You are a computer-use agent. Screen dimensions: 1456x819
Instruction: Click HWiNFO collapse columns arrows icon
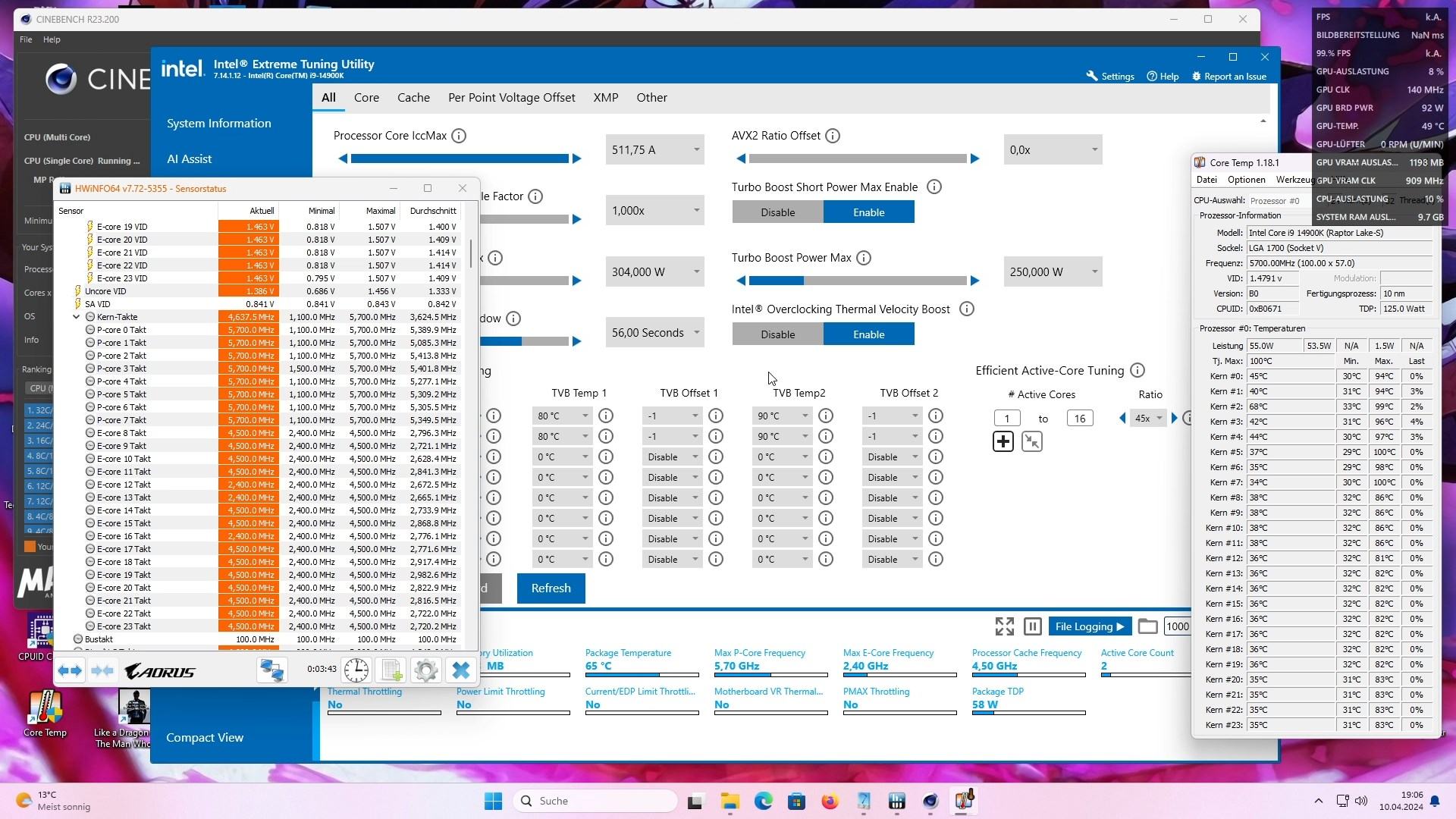pos(102,670)
